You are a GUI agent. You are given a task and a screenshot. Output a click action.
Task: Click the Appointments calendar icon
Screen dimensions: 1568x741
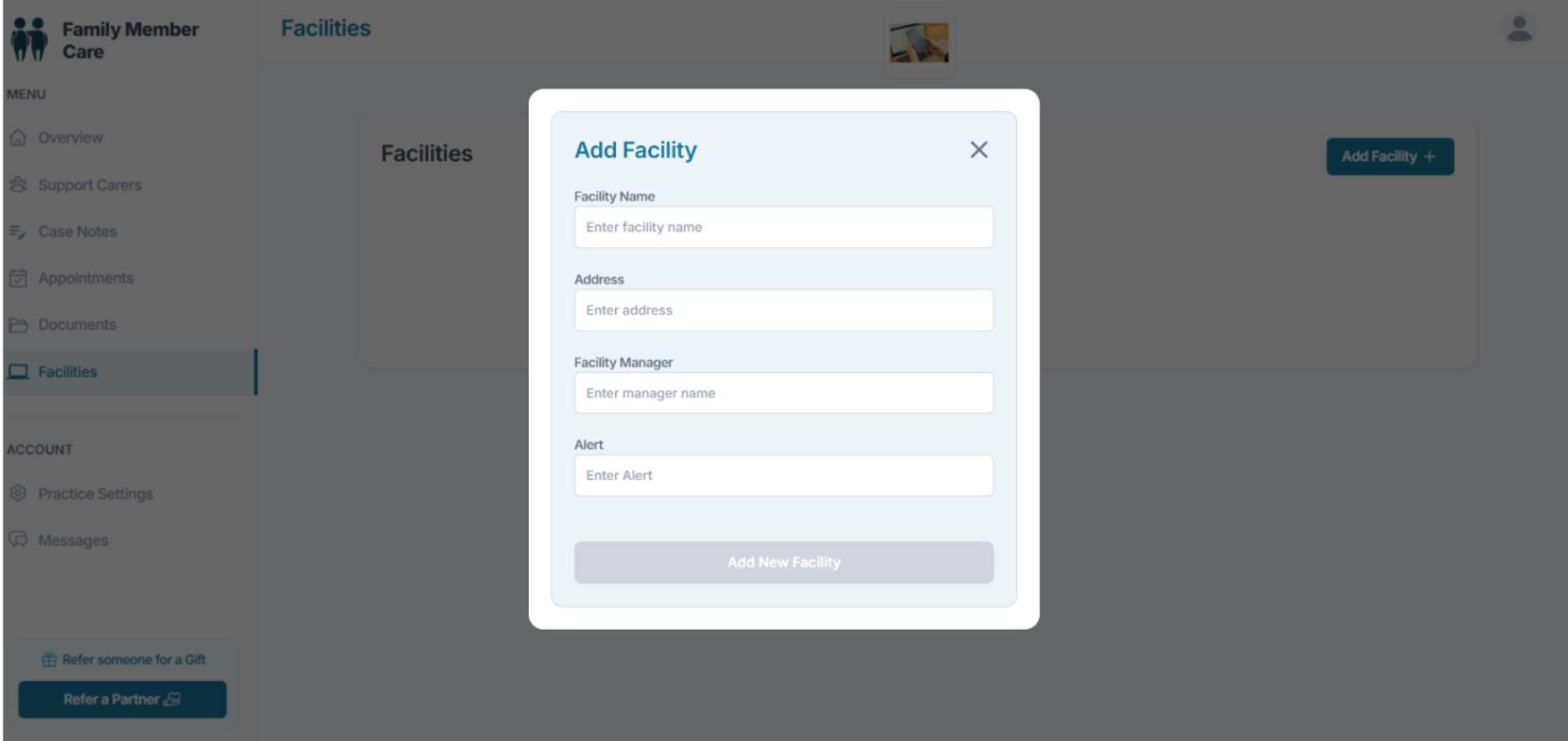[18, 278]
